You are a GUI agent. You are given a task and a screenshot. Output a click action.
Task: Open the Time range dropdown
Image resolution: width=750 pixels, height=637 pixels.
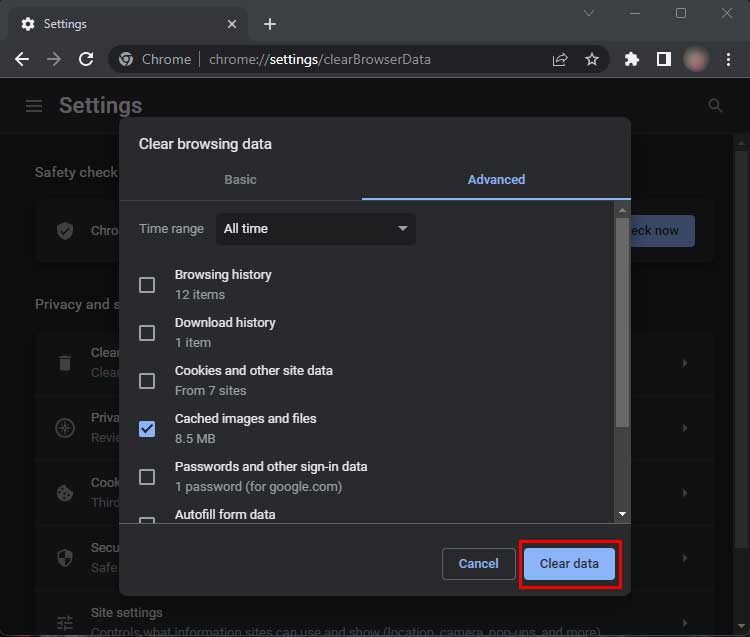315,229
